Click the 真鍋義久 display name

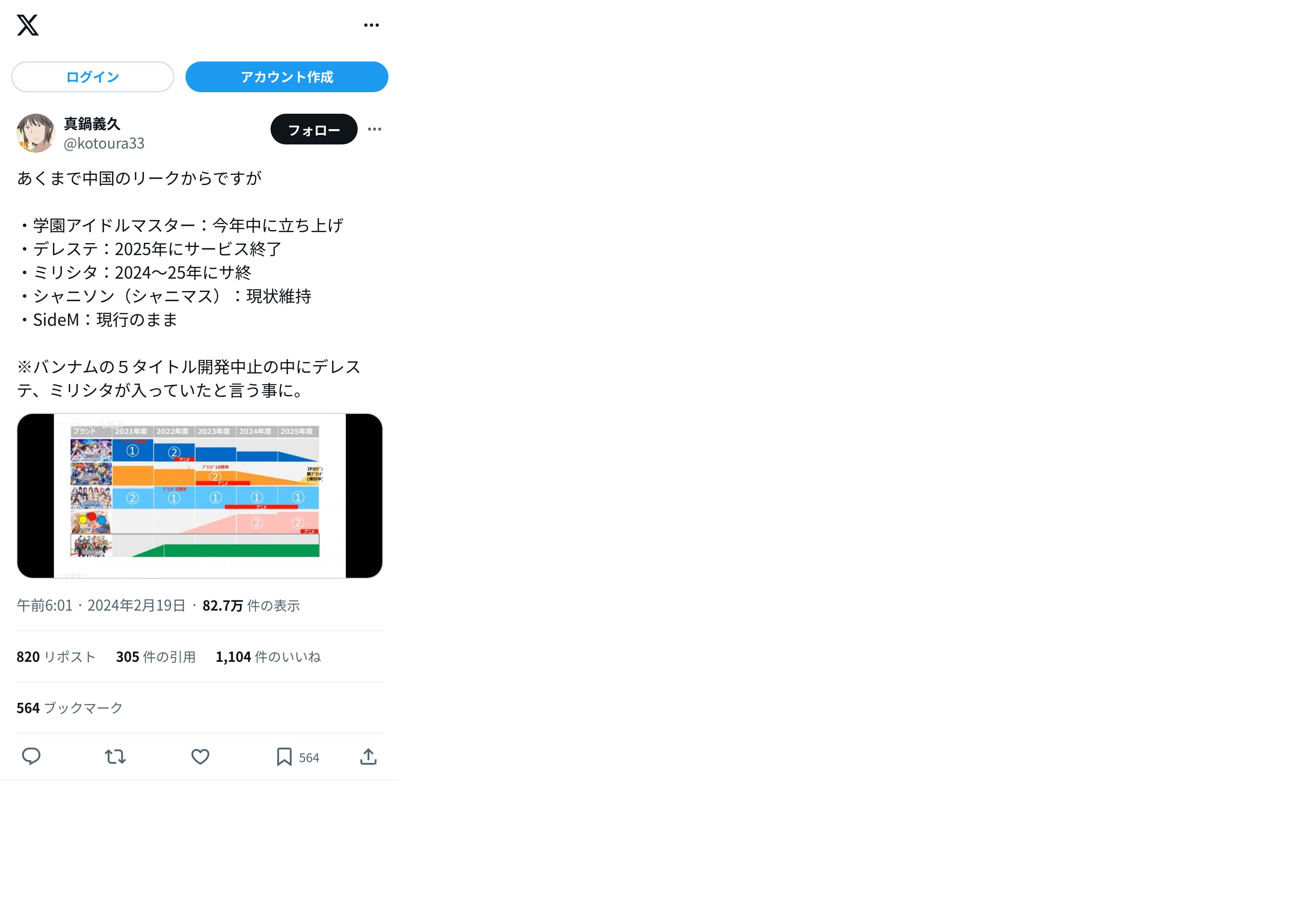92,124
